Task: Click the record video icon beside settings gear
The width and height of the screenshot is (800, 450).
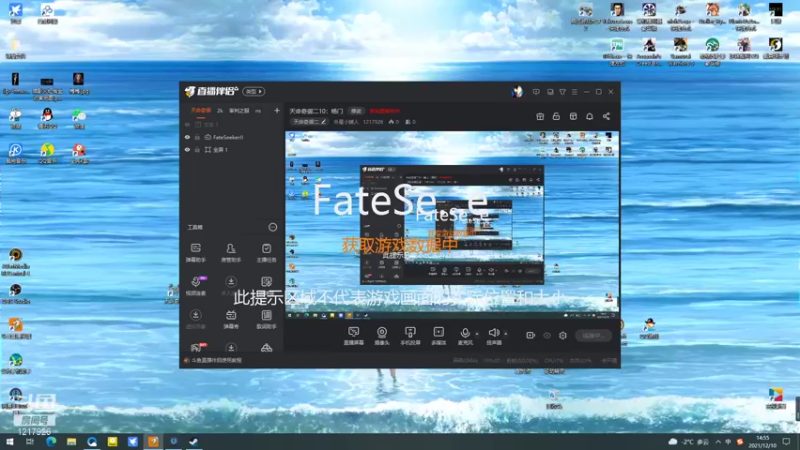Action: click(x=531, y=335)
